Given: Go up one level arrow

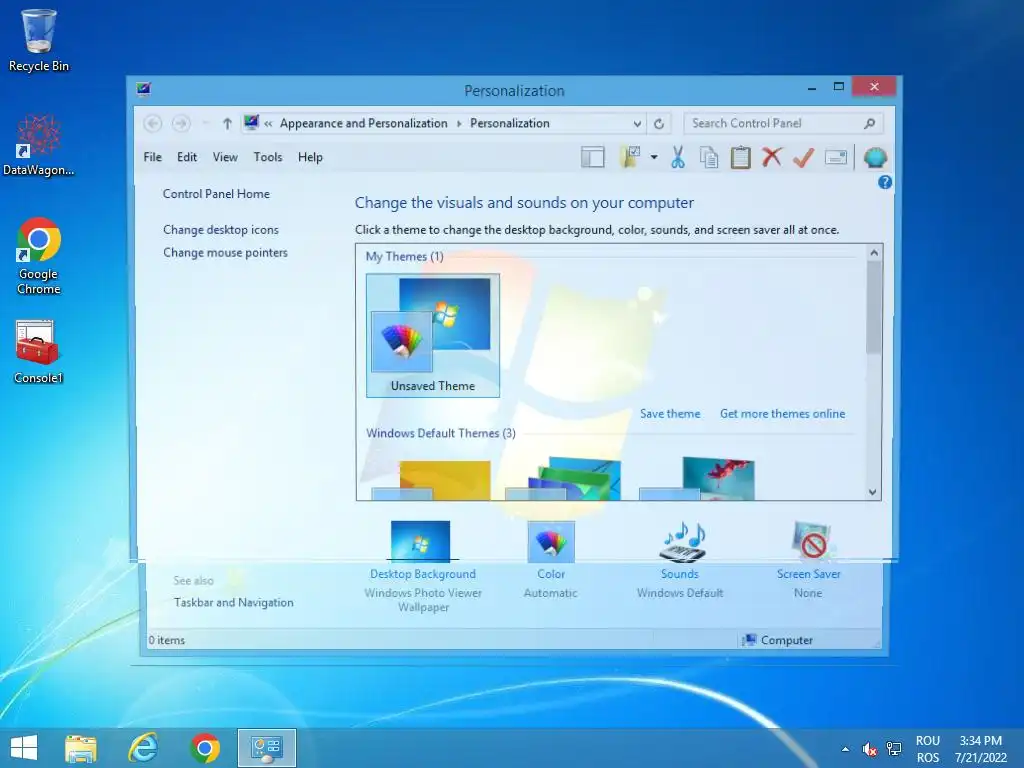Looking at the screenshot, I should [x=227, y=123].
